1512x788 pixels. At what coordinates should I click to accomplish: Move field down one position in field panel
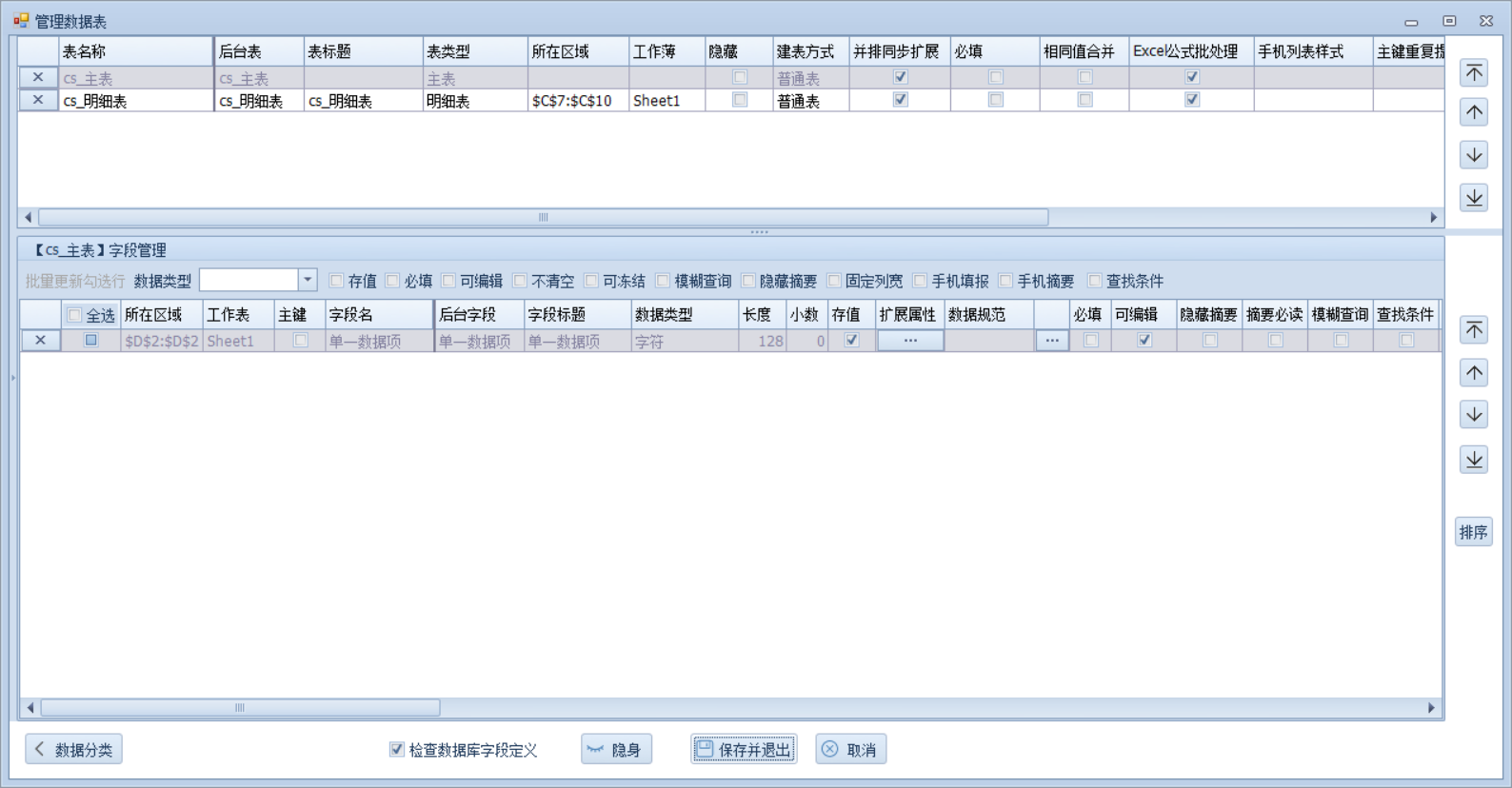(1474, 415)
